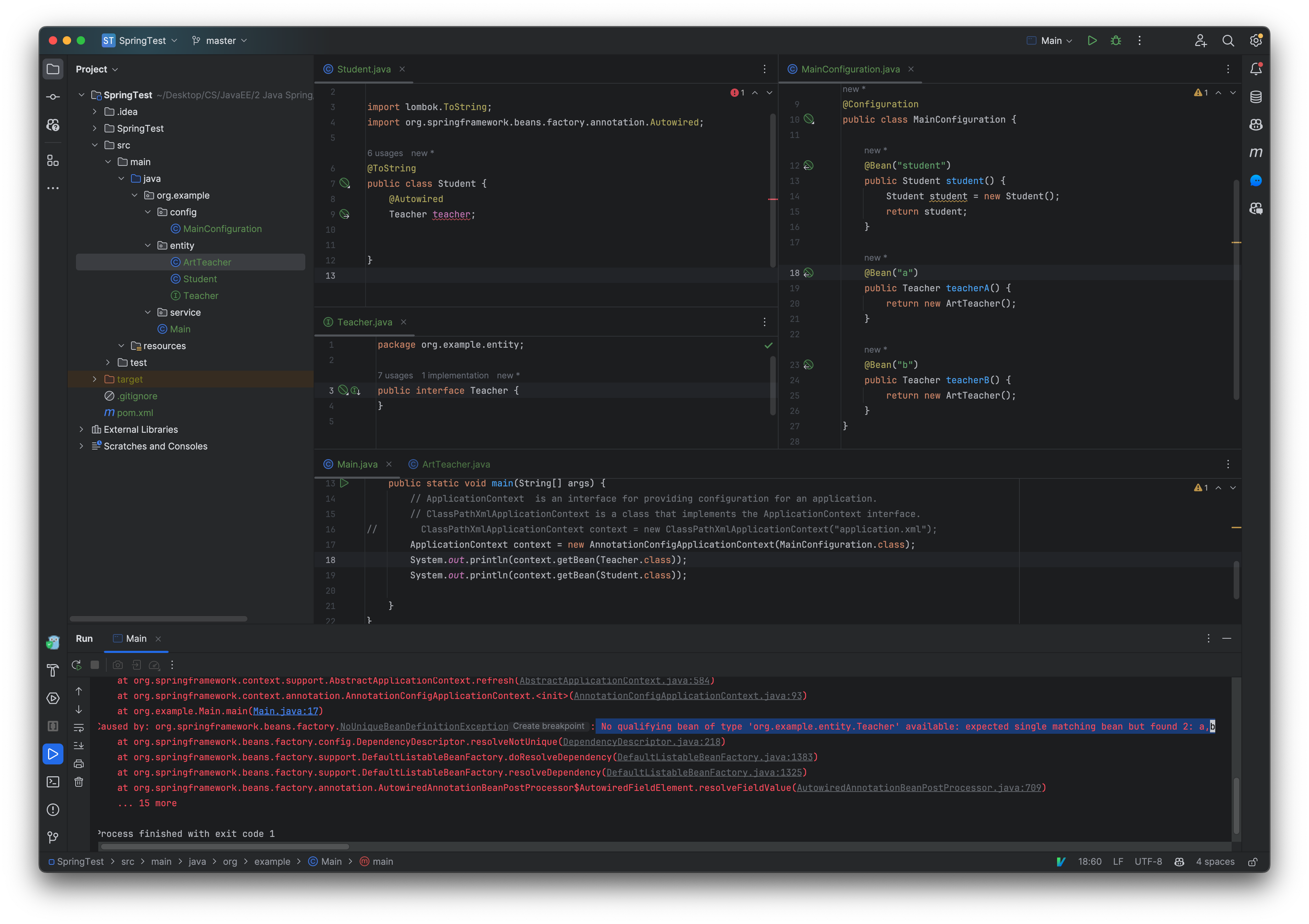Start debugging with the bug icon
Viewport: 1309px width, 924px height.
pyautogui.click(x=1116, y=40)
